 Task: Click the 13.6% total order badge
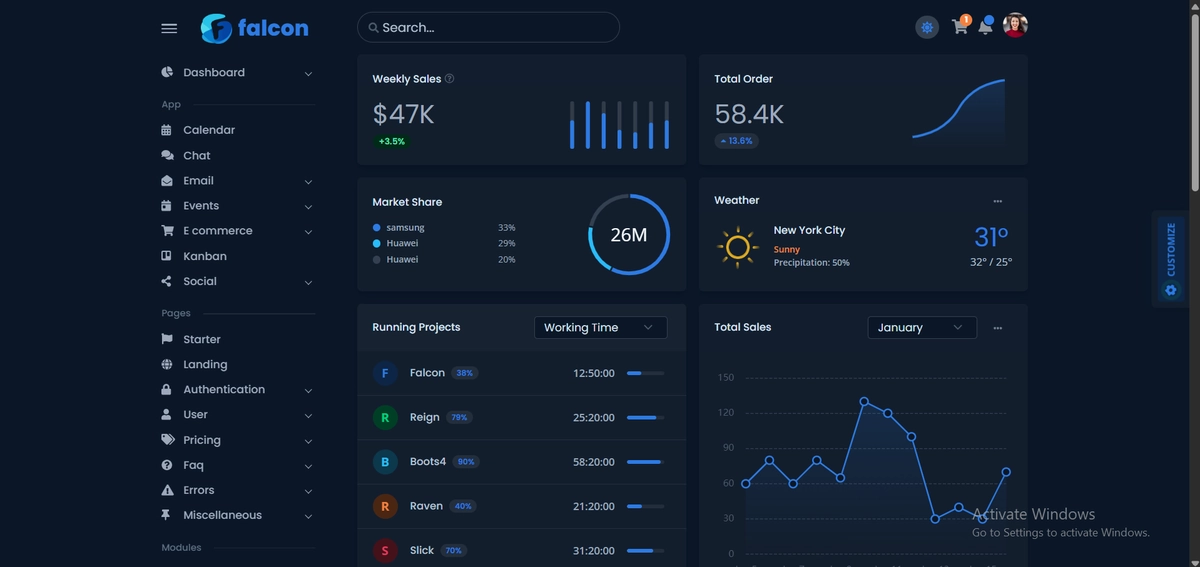click(x=736, y=141)
